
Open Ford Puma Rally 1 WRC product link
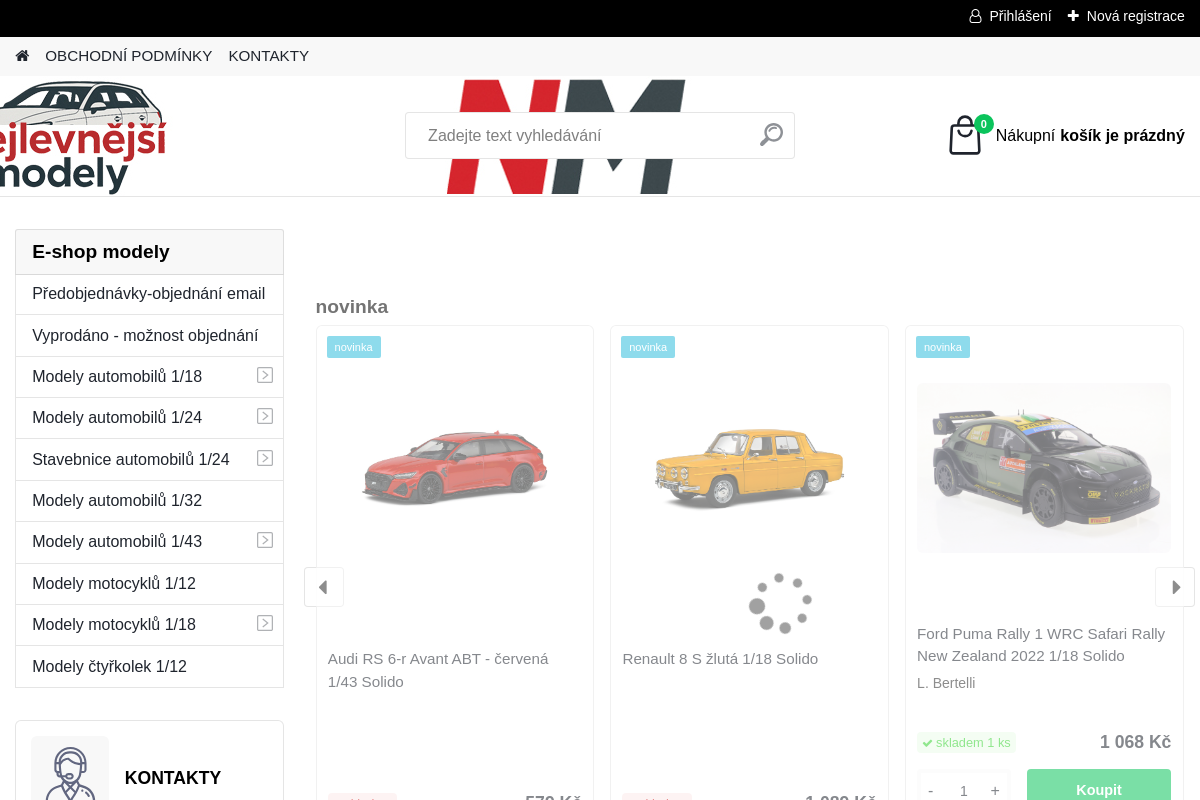(x=1041, y=645)
